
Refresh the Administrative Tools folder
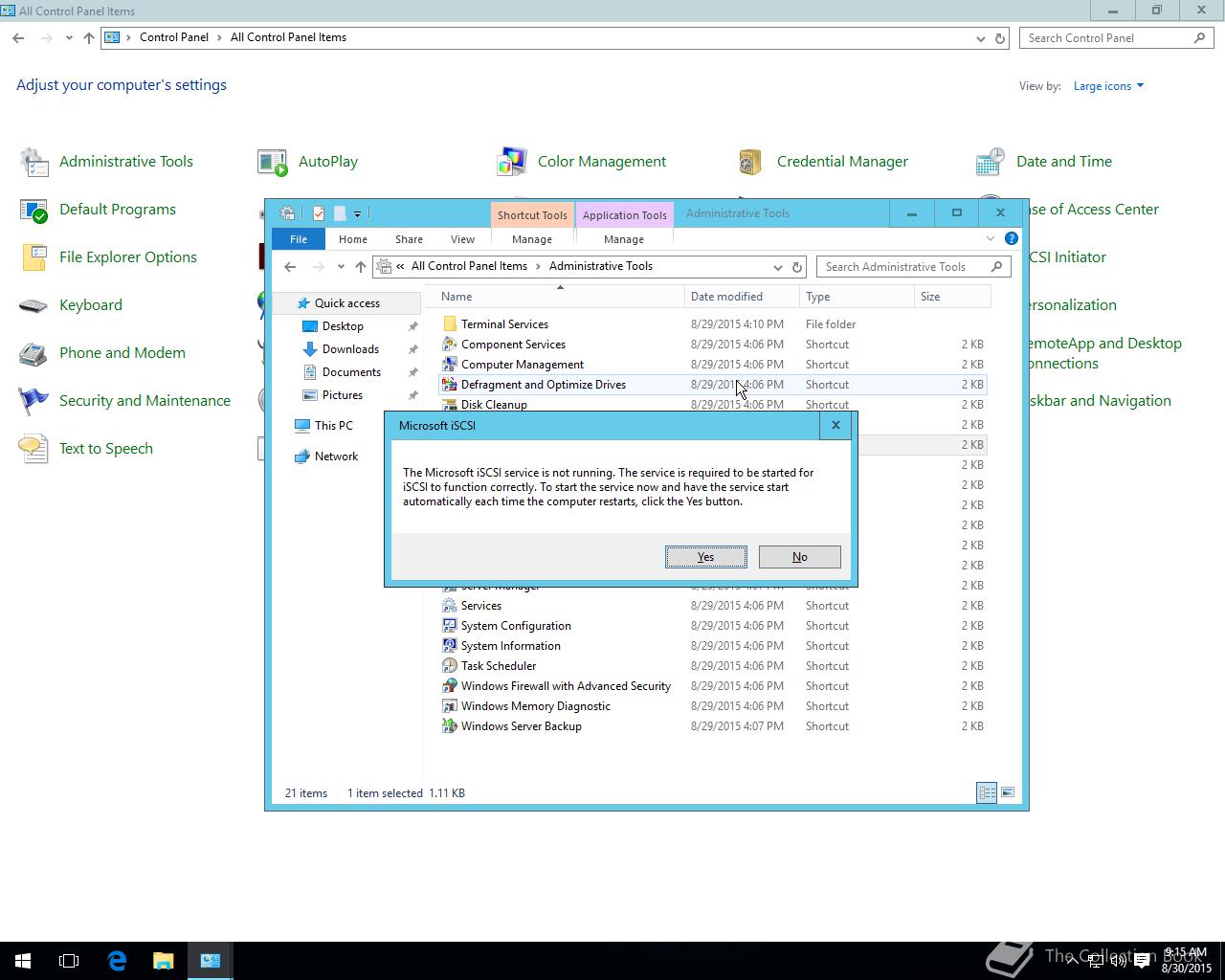click(x=796, y=267)
